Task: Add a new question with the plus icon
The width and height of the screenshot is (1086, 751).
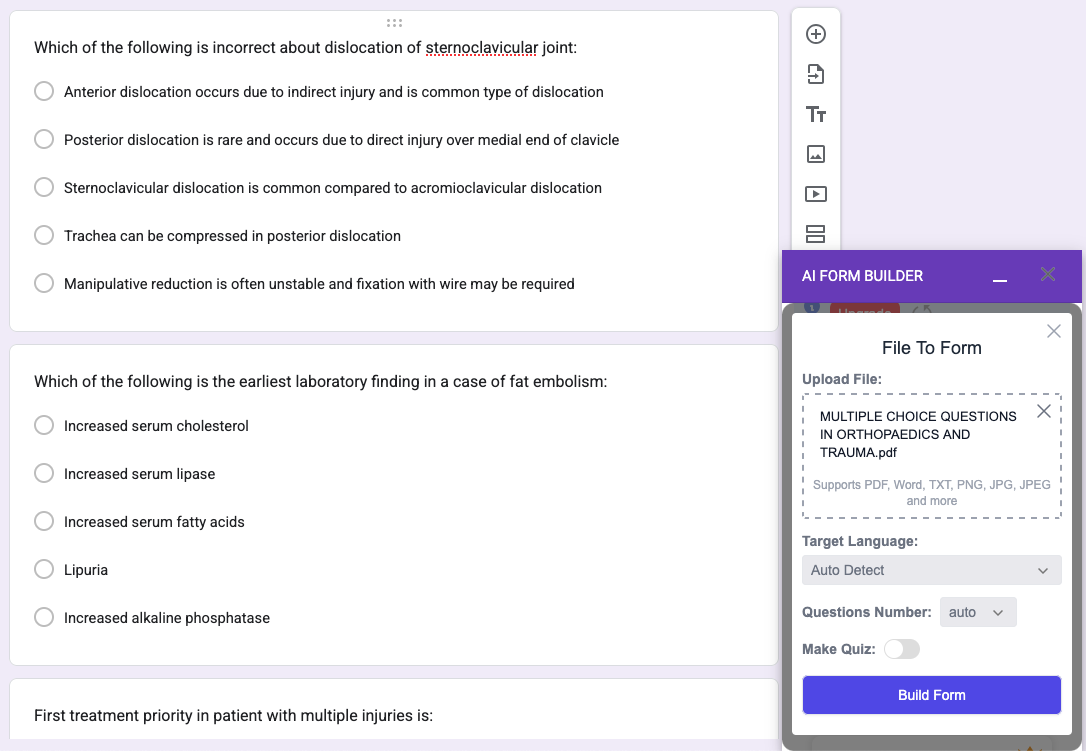Action: 815,33
